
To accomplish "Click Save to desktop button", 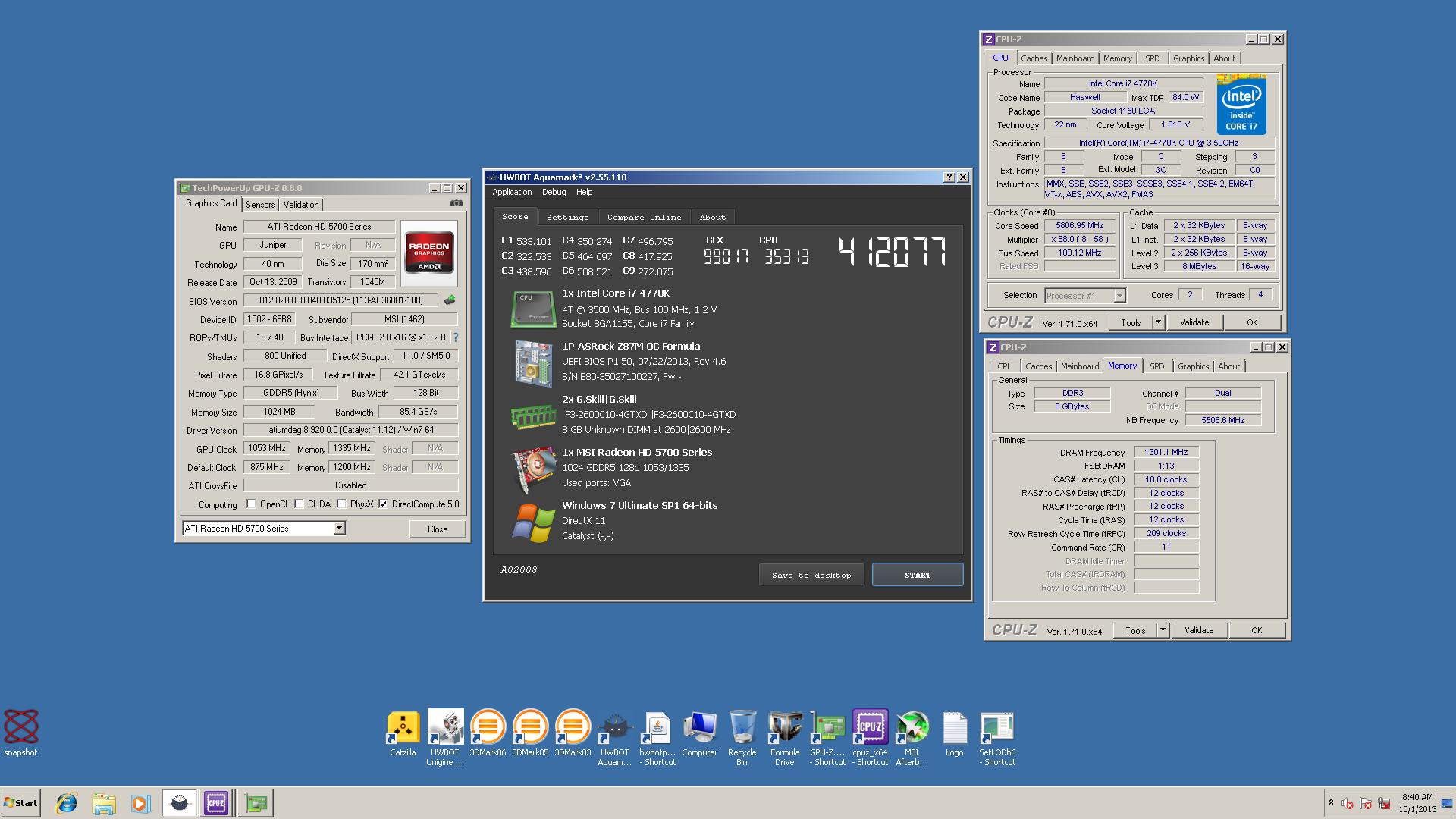I will pos(811,575).
